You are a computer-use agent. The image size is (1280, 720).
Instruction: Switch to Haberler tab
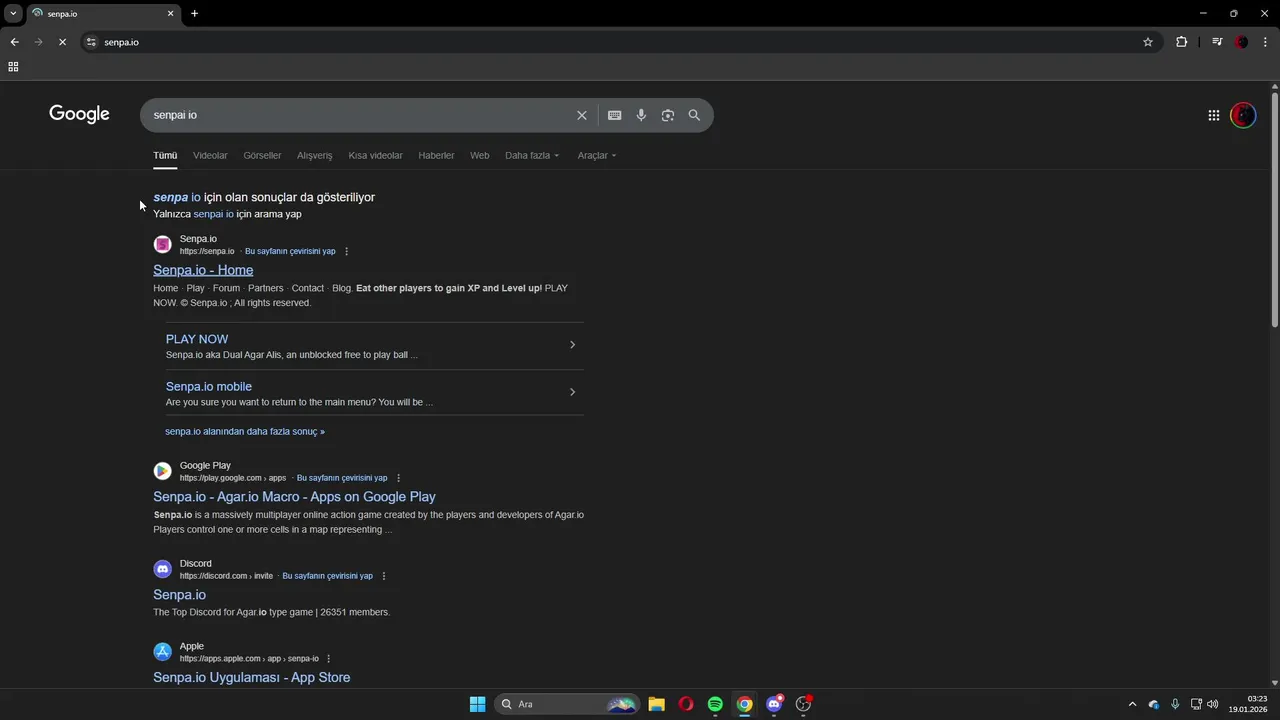click(x=436, y=155)
